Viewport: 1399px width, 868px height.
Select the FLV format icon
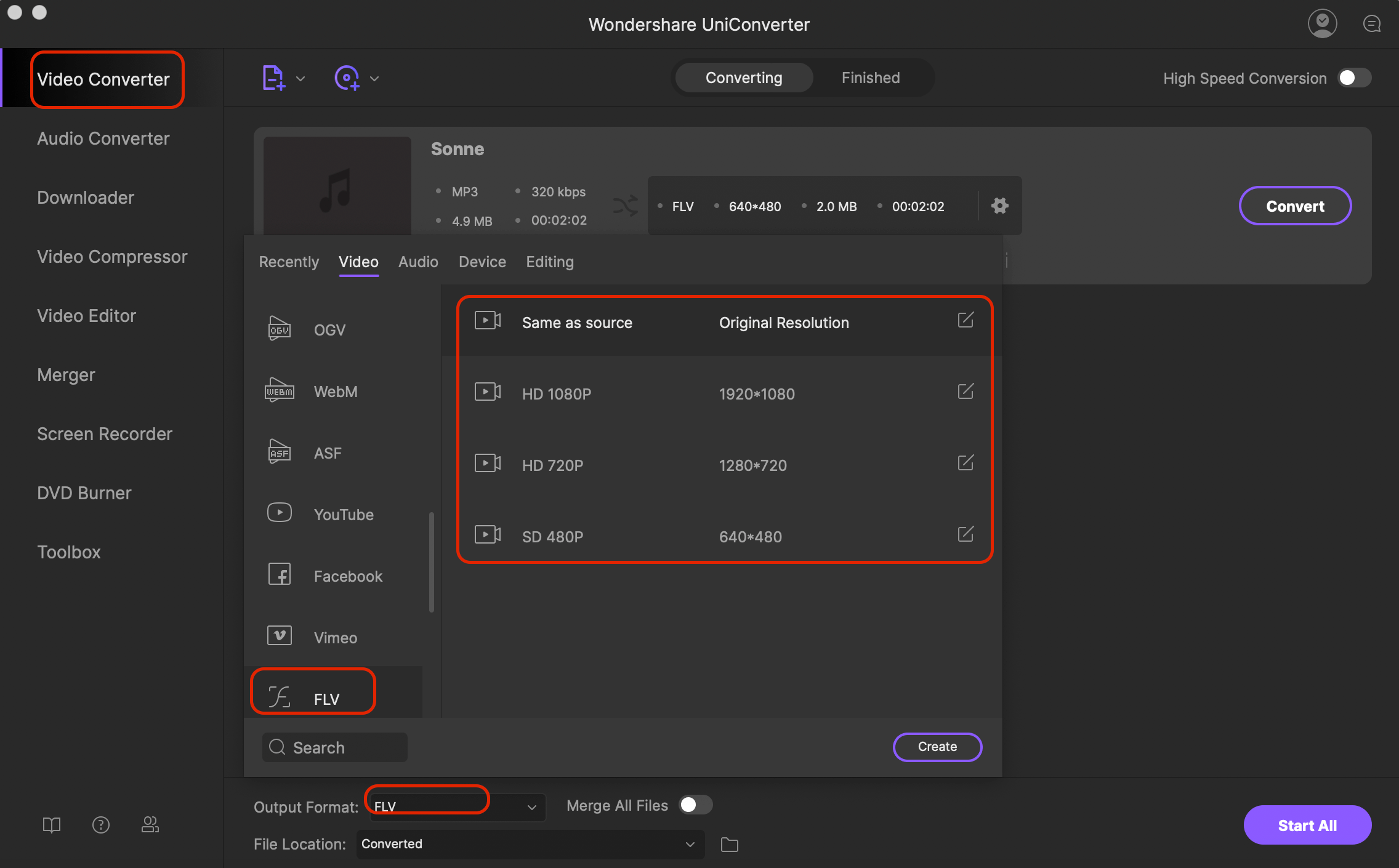[x=280, y=697]
